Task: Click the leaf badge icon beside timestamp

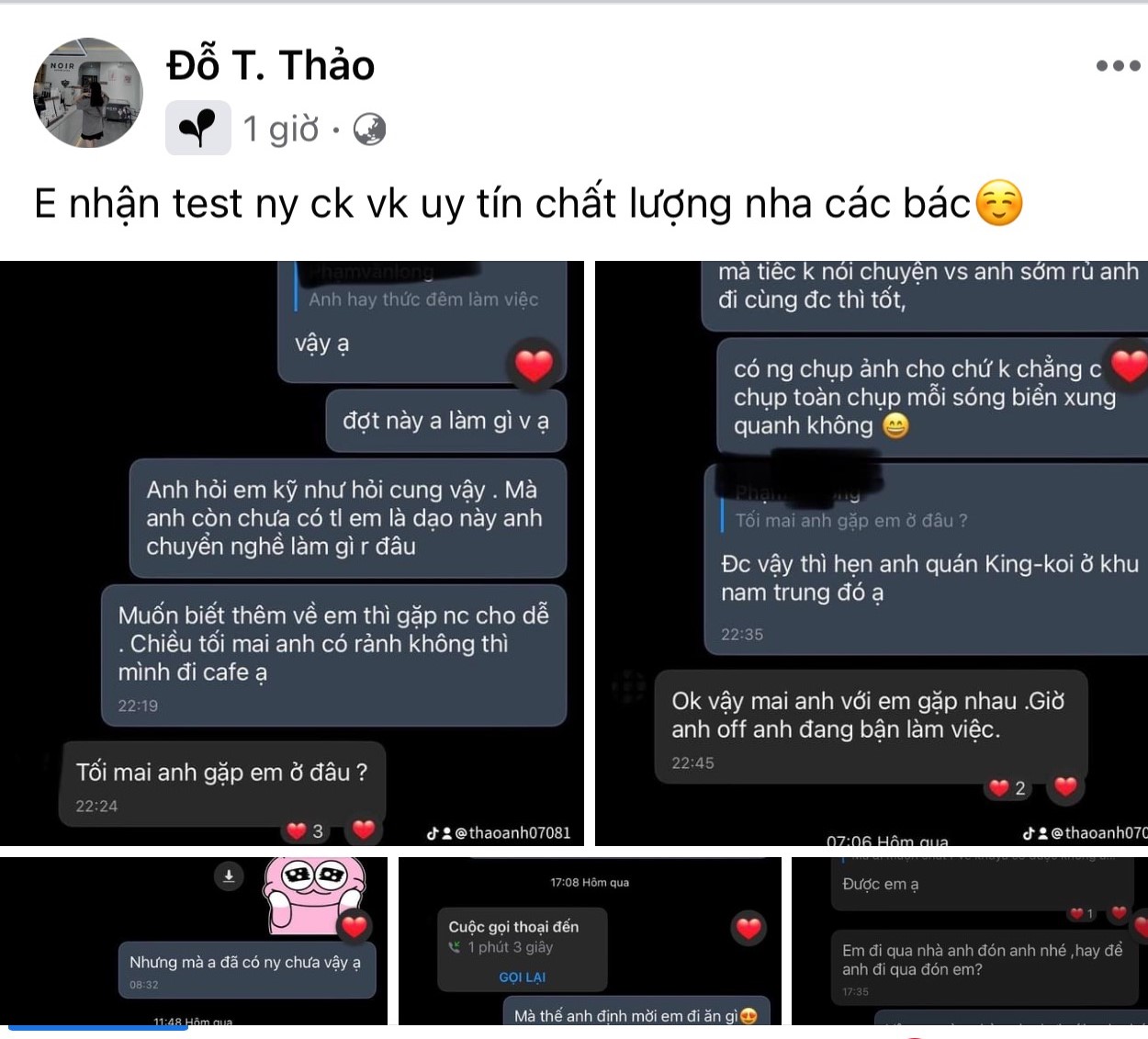Action: click(198, 128)
